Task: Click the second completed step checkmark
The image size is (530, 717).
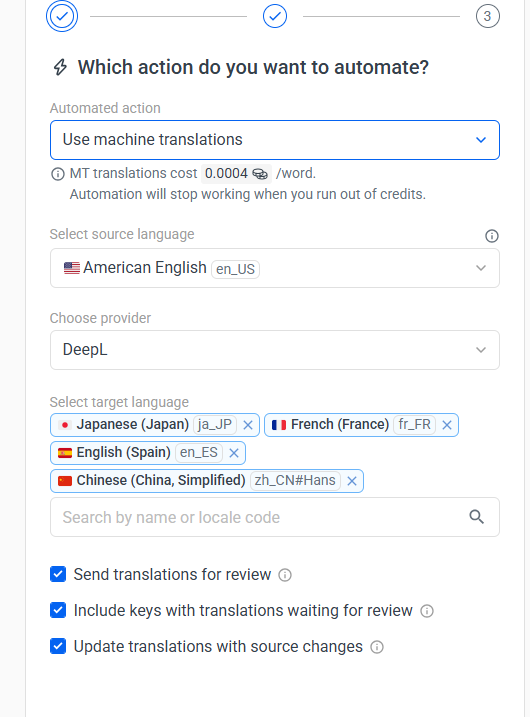Action: (275, 16)
